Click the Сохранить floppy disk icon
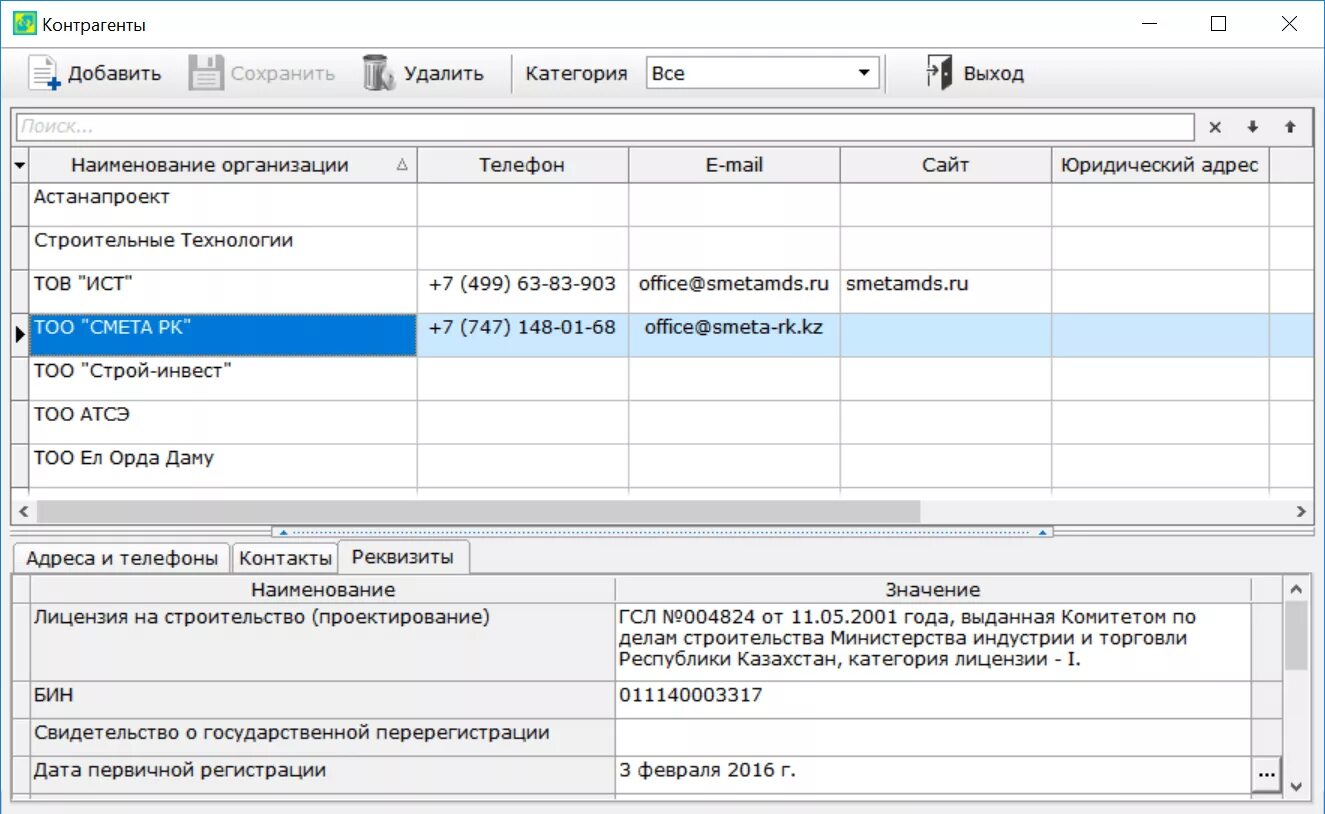The height and width of the screenshot is (814, 1325). (x=206, y=73)
